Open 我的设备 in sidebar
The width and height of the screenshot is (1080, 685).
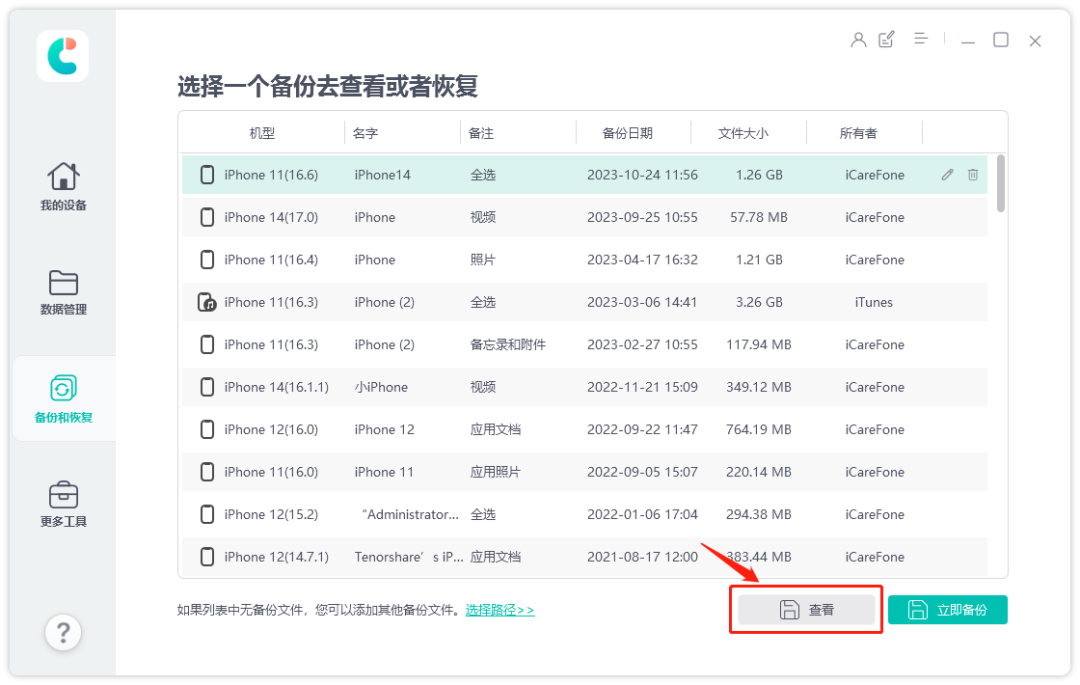pyautogui.click(x=63, y=187)
